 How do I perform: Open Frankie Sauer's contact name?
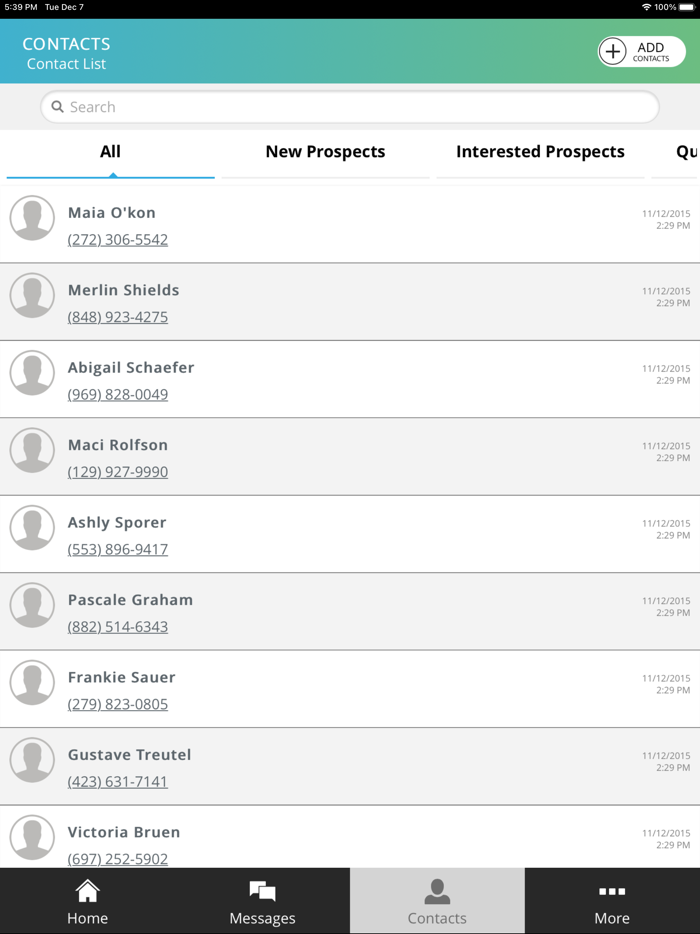(x=121, y=677)
